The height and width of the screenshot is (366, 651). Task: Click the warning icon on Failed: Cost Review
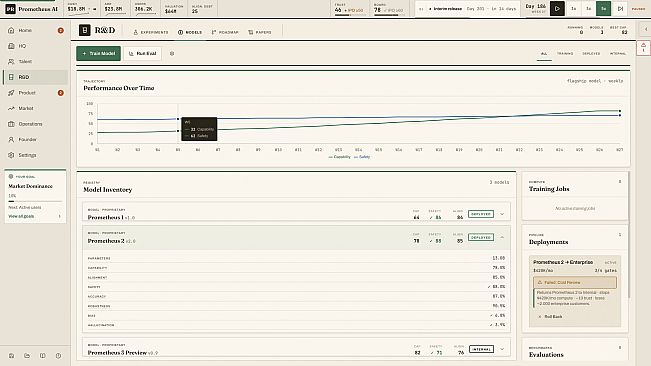[x=540, y=282]
